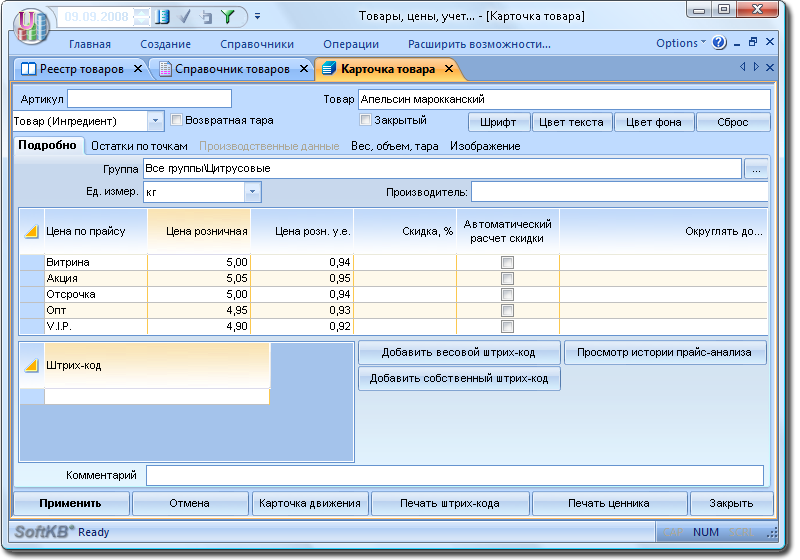Image resolution: width=800 pixels, height=560 pixels.
Task: Toggle the Возвратная тара checkbox
Action: coord(177,120)
